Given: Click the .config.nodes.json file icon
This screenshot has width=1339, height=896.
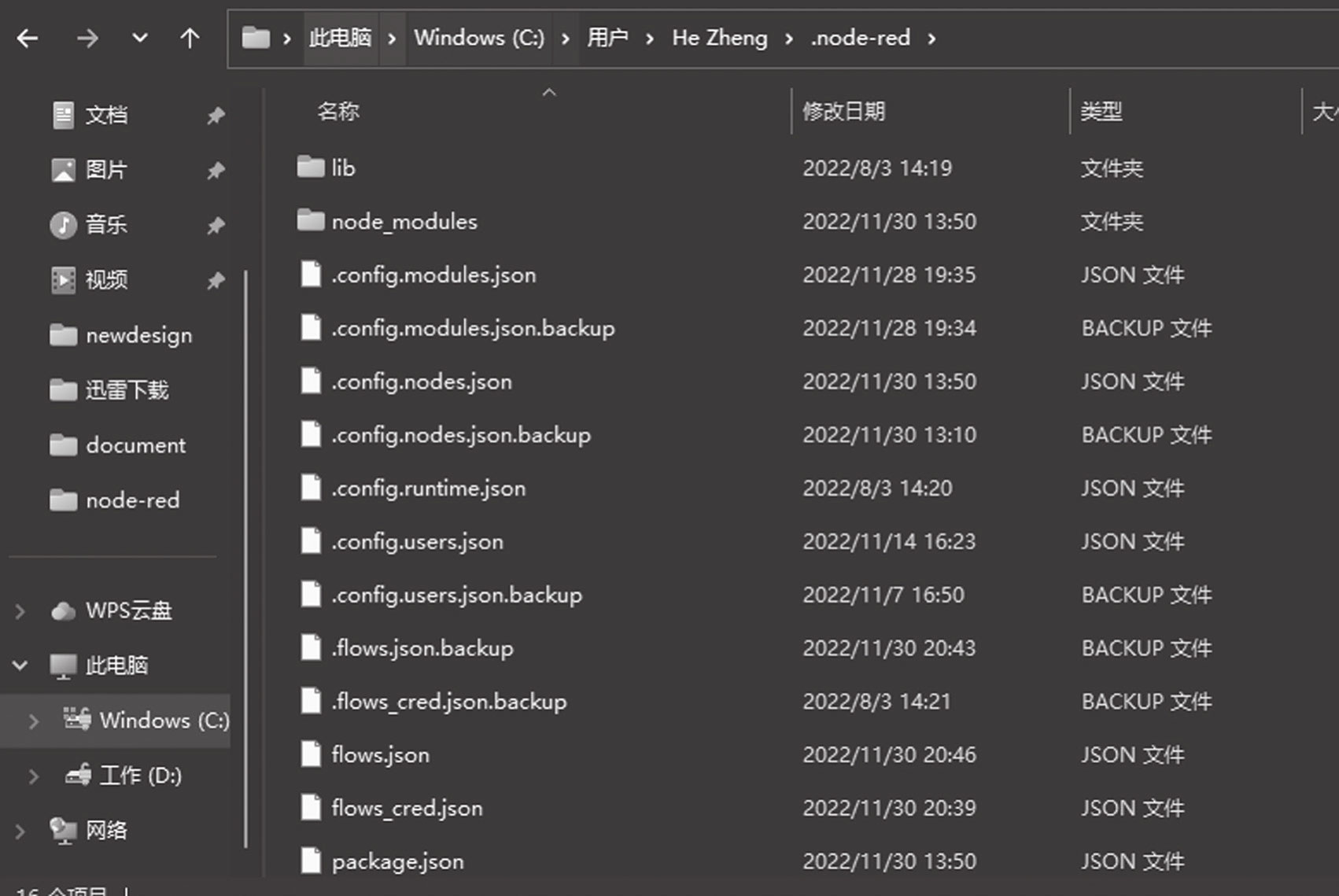Looking at the screenshot, I should pos(312,381).
